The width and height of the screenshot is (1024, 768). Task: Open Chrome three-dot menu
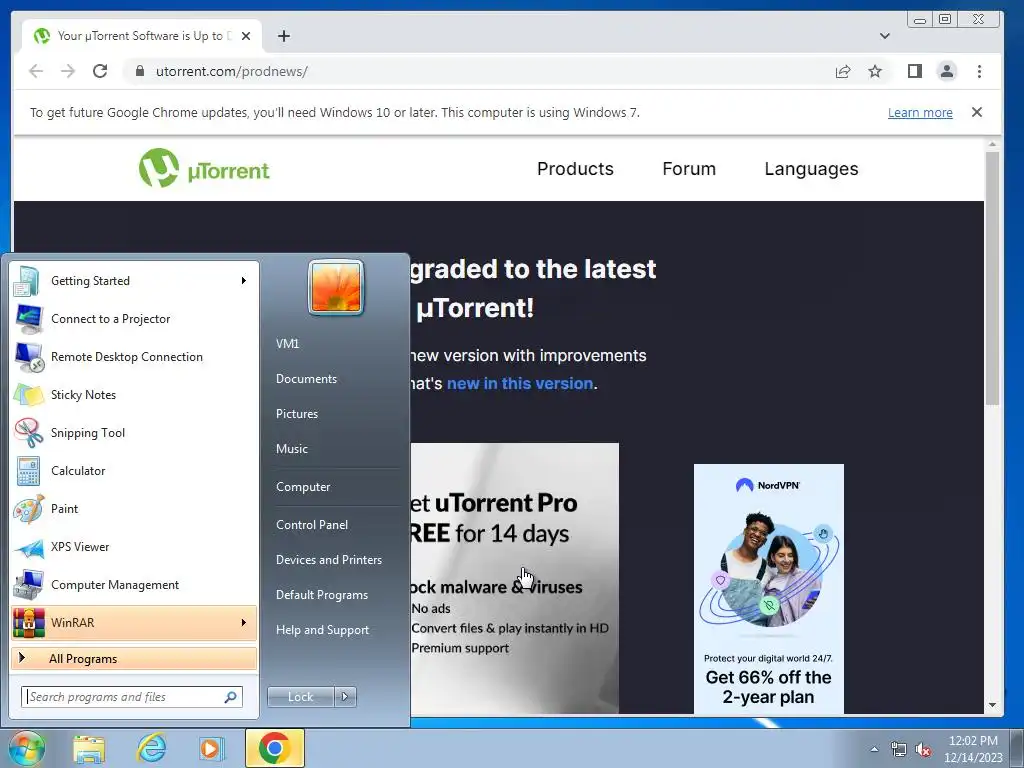tap(979, 71)
